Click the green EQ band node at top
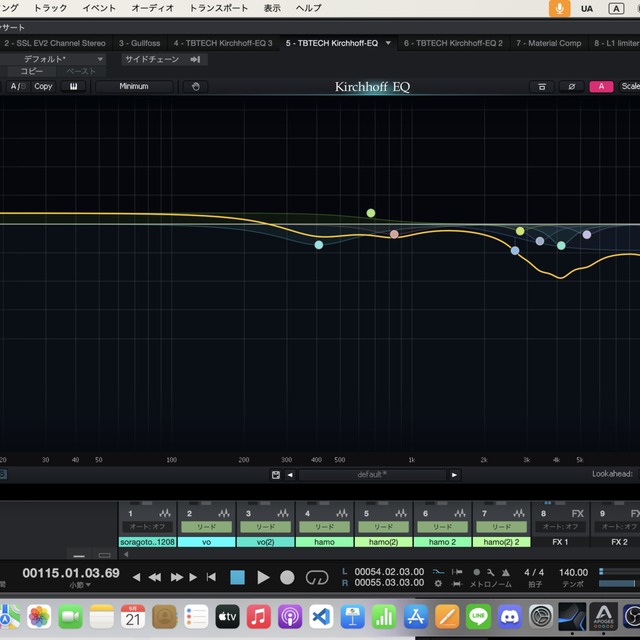 point(370,213)
